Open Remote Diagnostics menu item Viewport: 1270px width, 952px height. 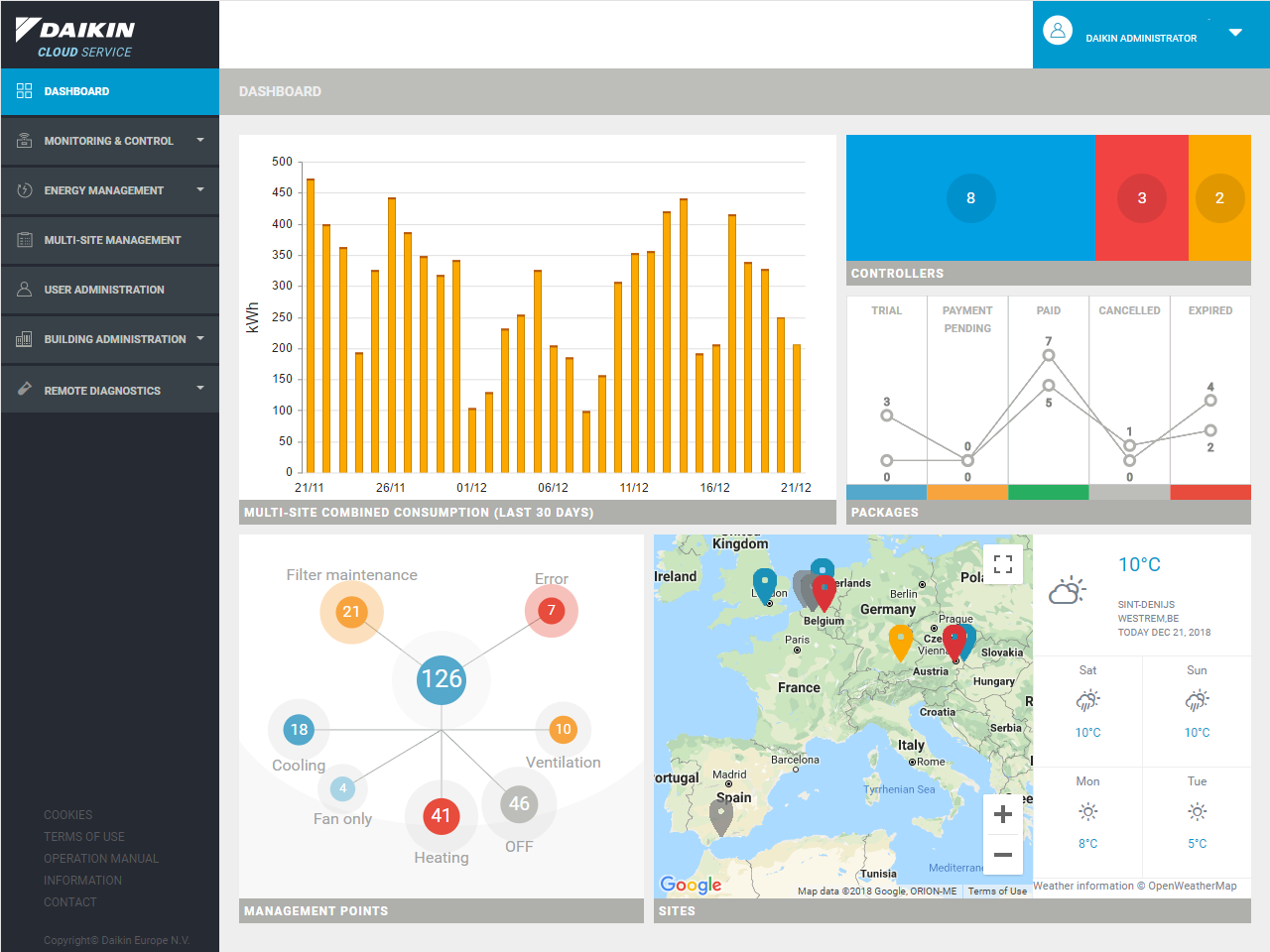(102, 391)
